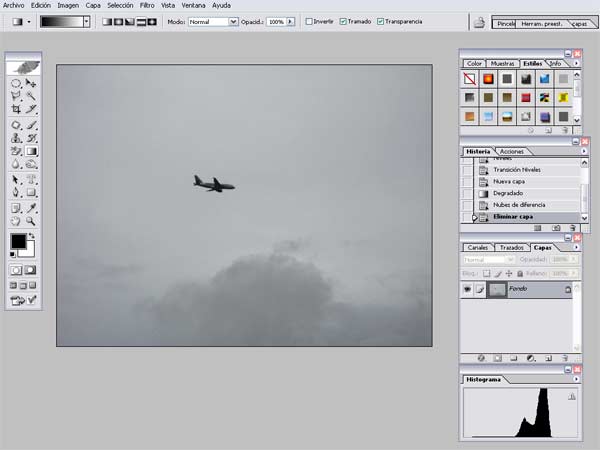600x450 pixels.
Task: Select the Elliptical Marquee tool
Action: coord(16,83)
